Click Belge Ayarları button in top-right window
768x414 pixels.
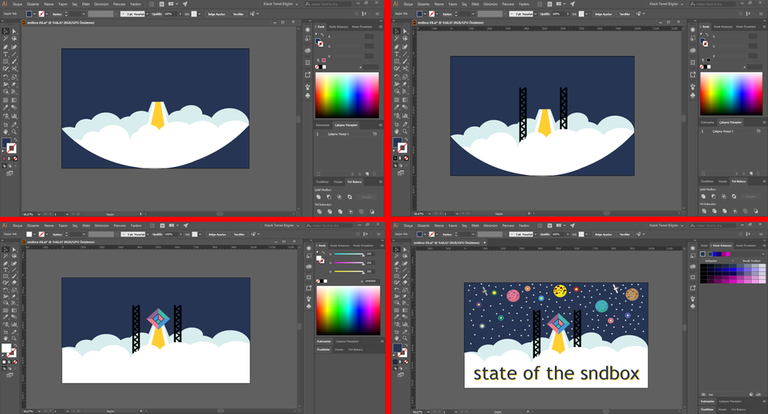tap(603, 14)
